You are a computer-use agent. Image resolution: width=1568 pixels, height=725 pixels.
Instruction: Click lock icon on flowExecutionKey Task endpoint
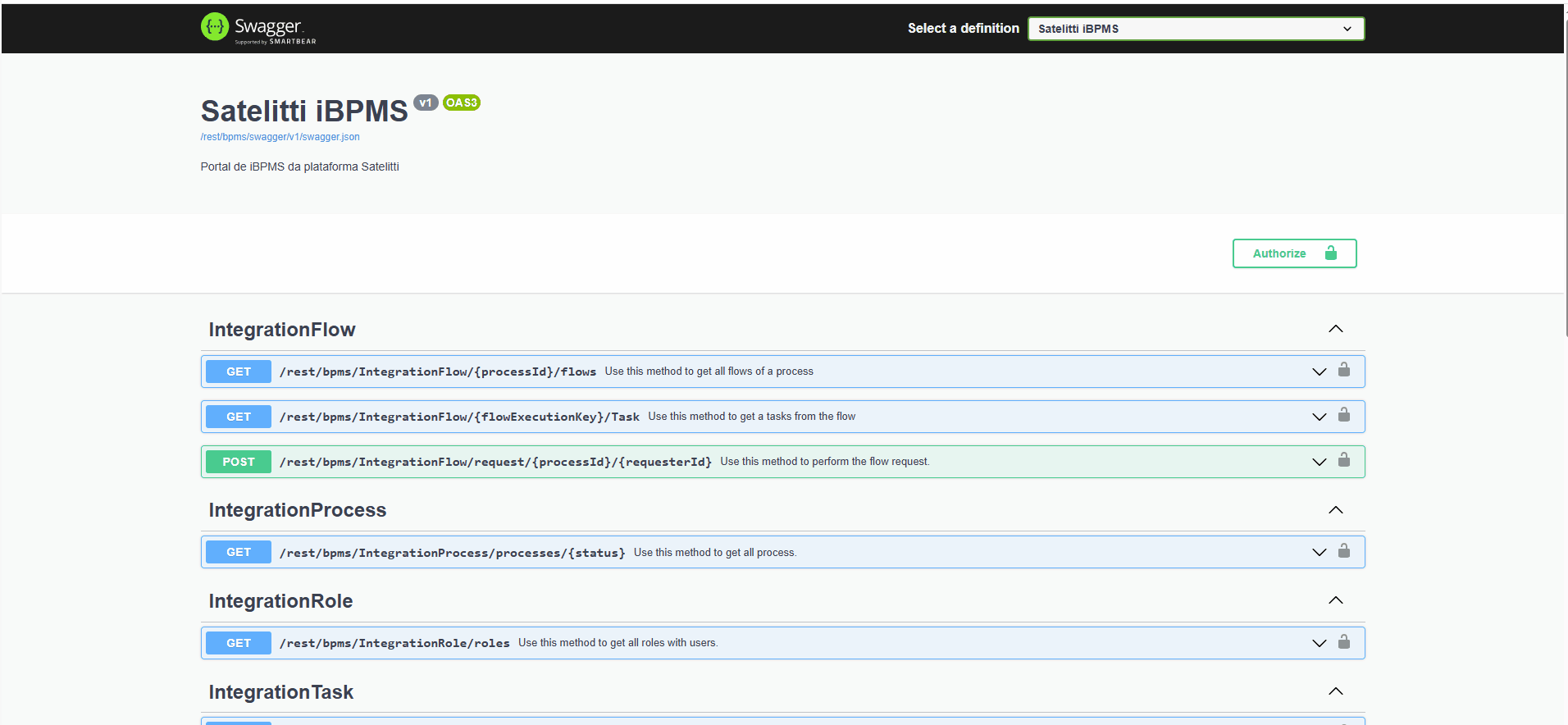pos(1344,415)
